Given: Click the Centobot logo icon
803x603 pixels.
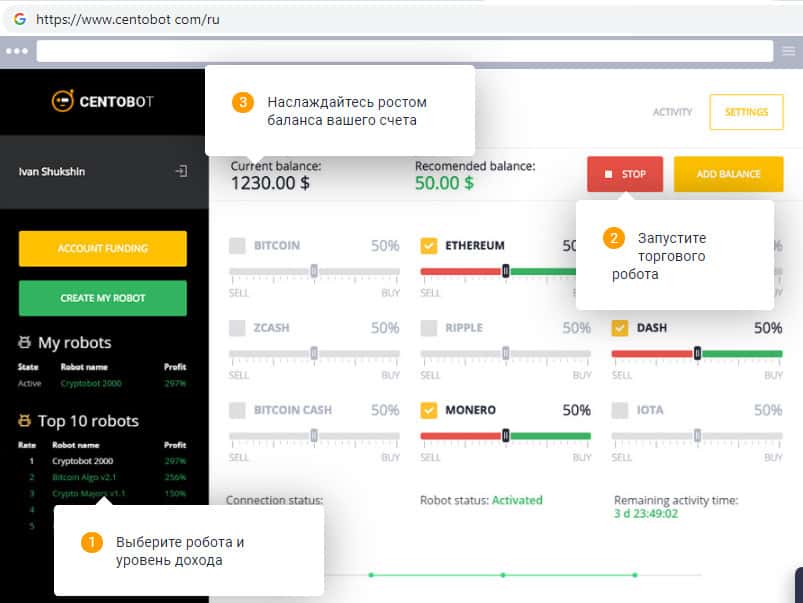Looking at the screenshot, I should pos(62,100).
